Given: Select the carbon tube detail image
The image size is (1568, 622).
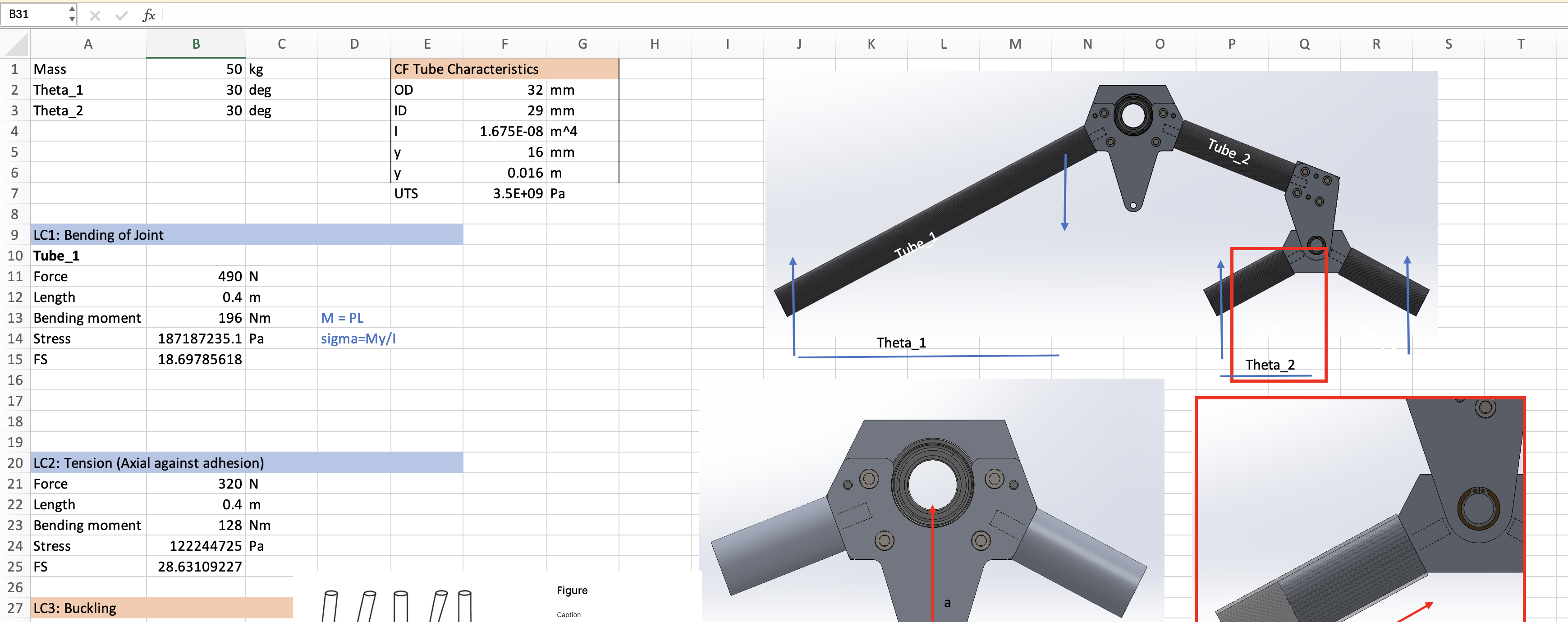Looking at the screenshot, I should 1360,510.
